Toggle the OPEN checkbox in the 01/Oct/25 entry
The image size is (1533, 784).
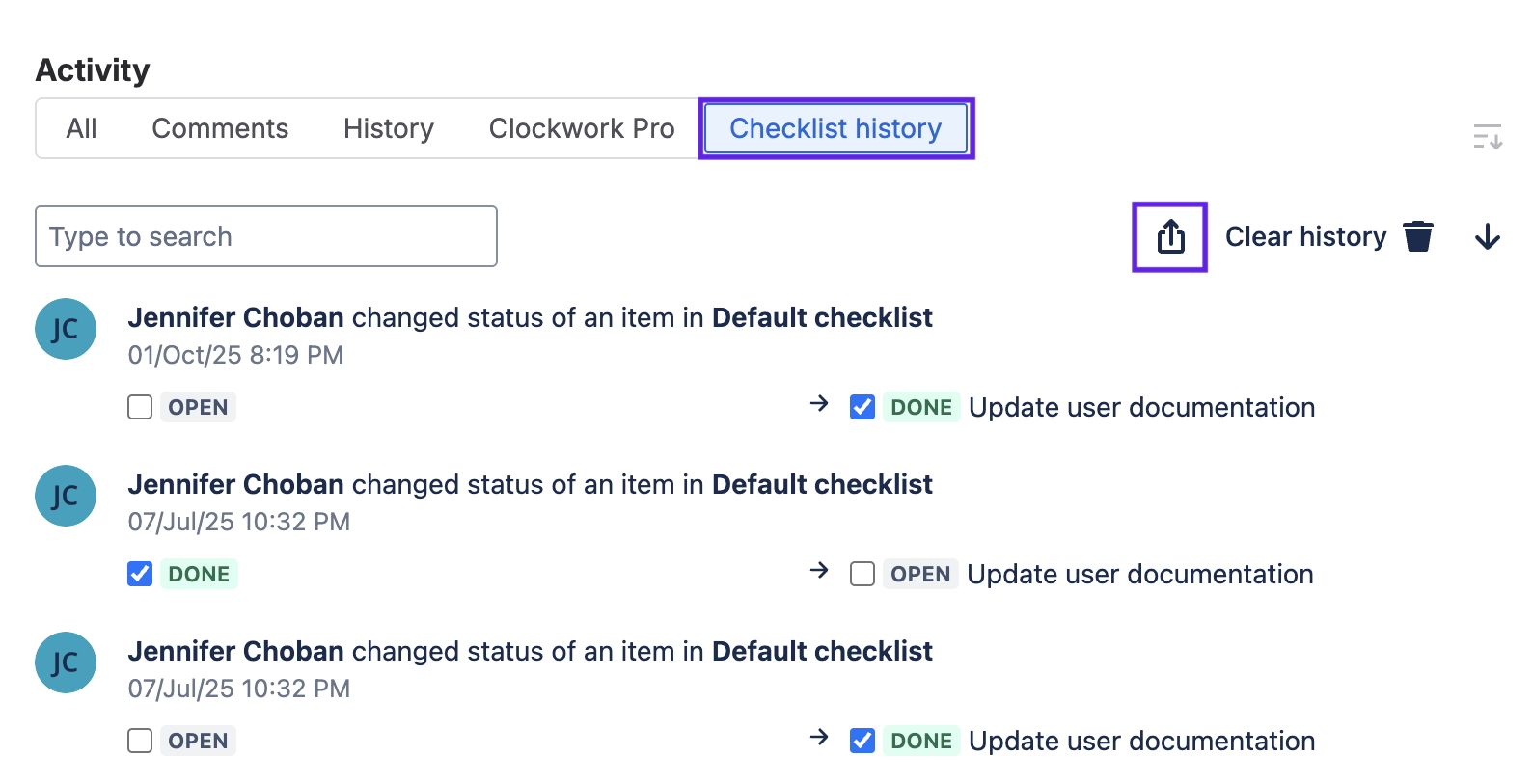coord(140,407)
